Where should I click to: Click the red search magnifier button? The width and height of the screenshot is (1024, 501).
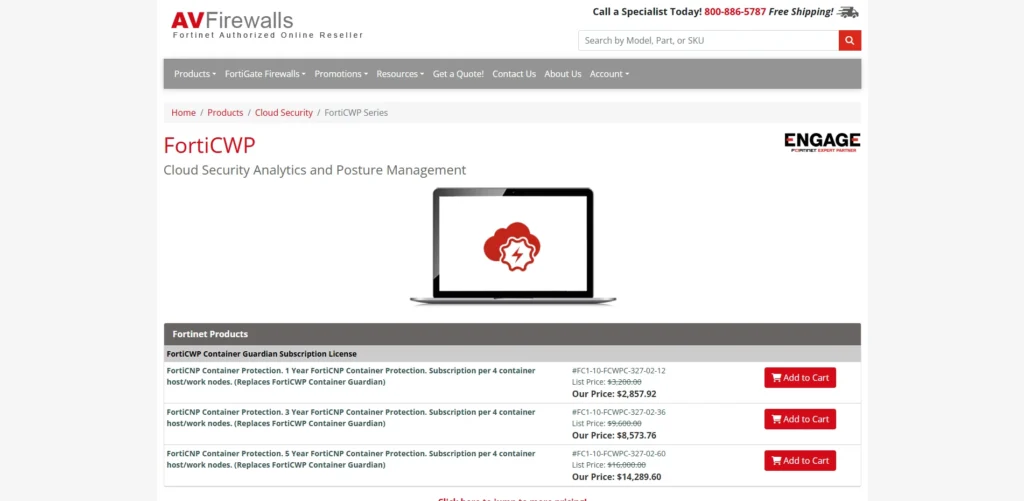tap(850, 40)
